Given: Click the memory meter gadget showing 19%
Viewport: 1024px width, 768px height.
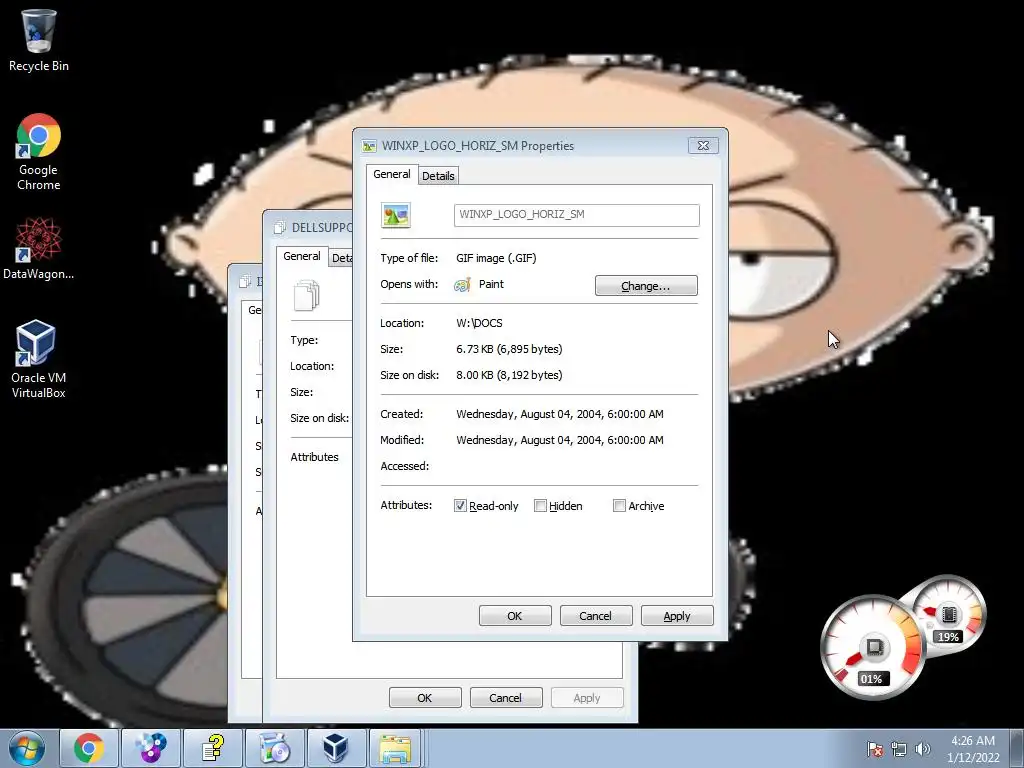Looking at the screenshot, I should [949, 615].
